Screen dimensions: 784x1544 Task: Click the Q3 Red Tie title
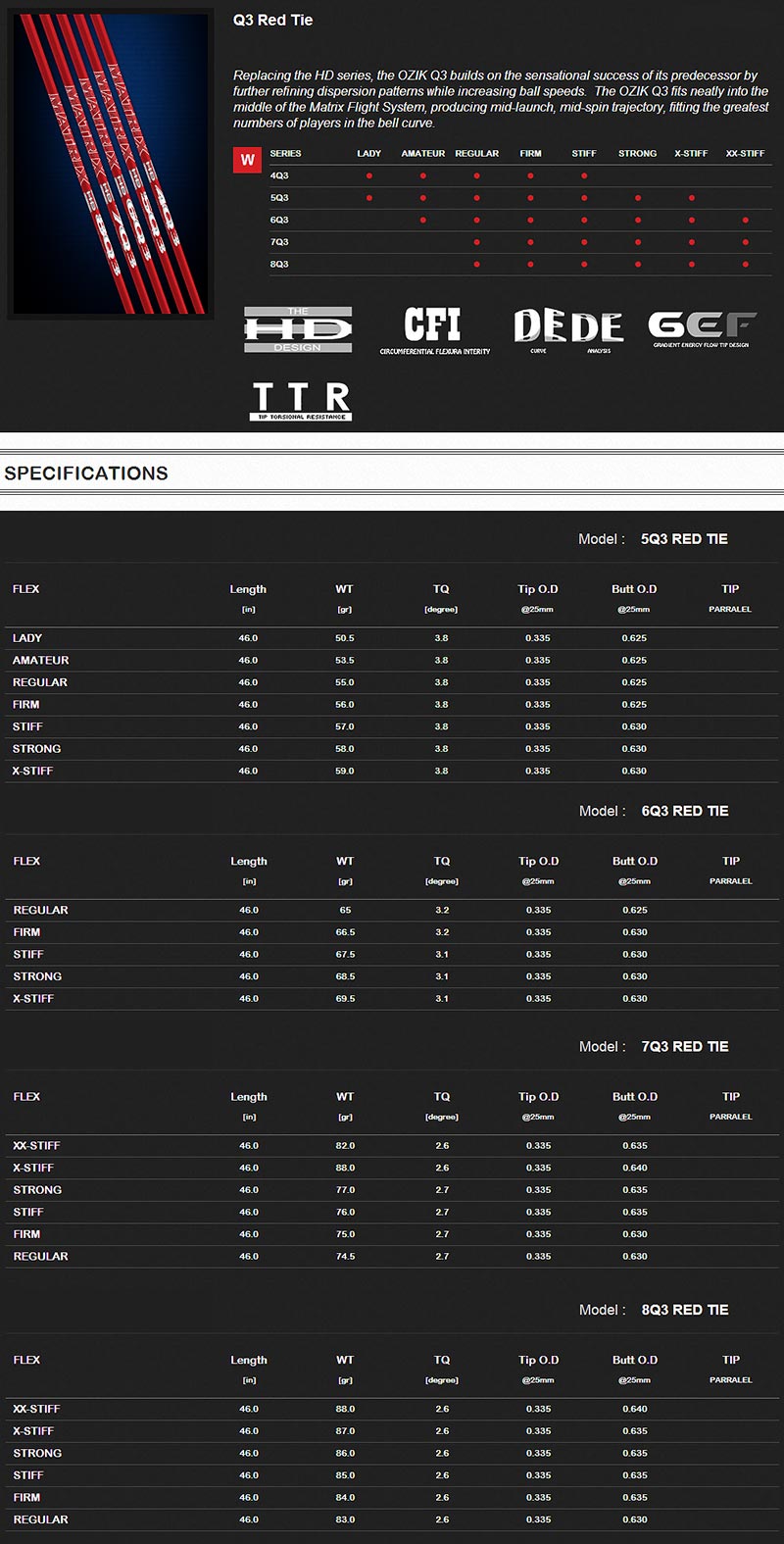273,21
